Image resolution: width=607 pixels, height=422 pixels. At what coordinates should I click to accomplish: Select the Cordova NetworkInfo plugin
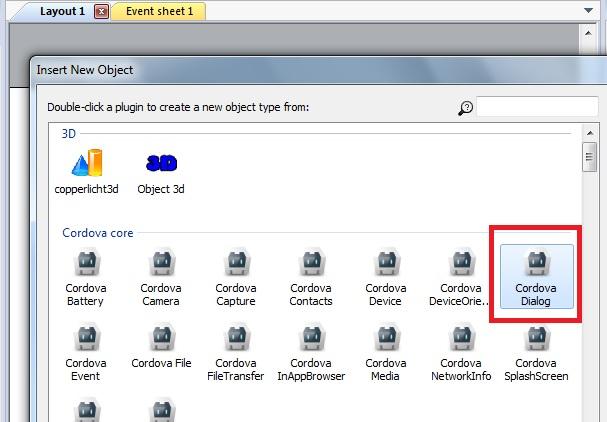[461, 353]
